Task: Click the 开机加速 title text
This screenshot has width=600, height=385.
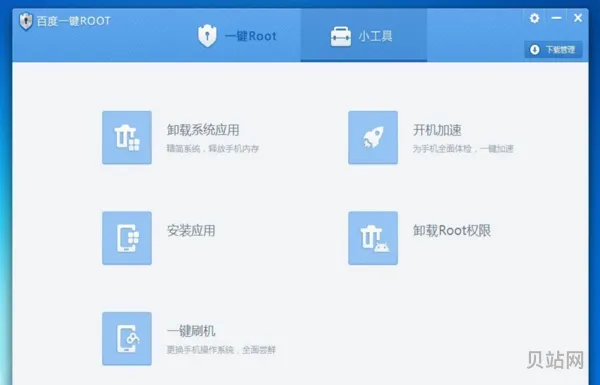Action: pyautogui.click(x=437, y=130)
